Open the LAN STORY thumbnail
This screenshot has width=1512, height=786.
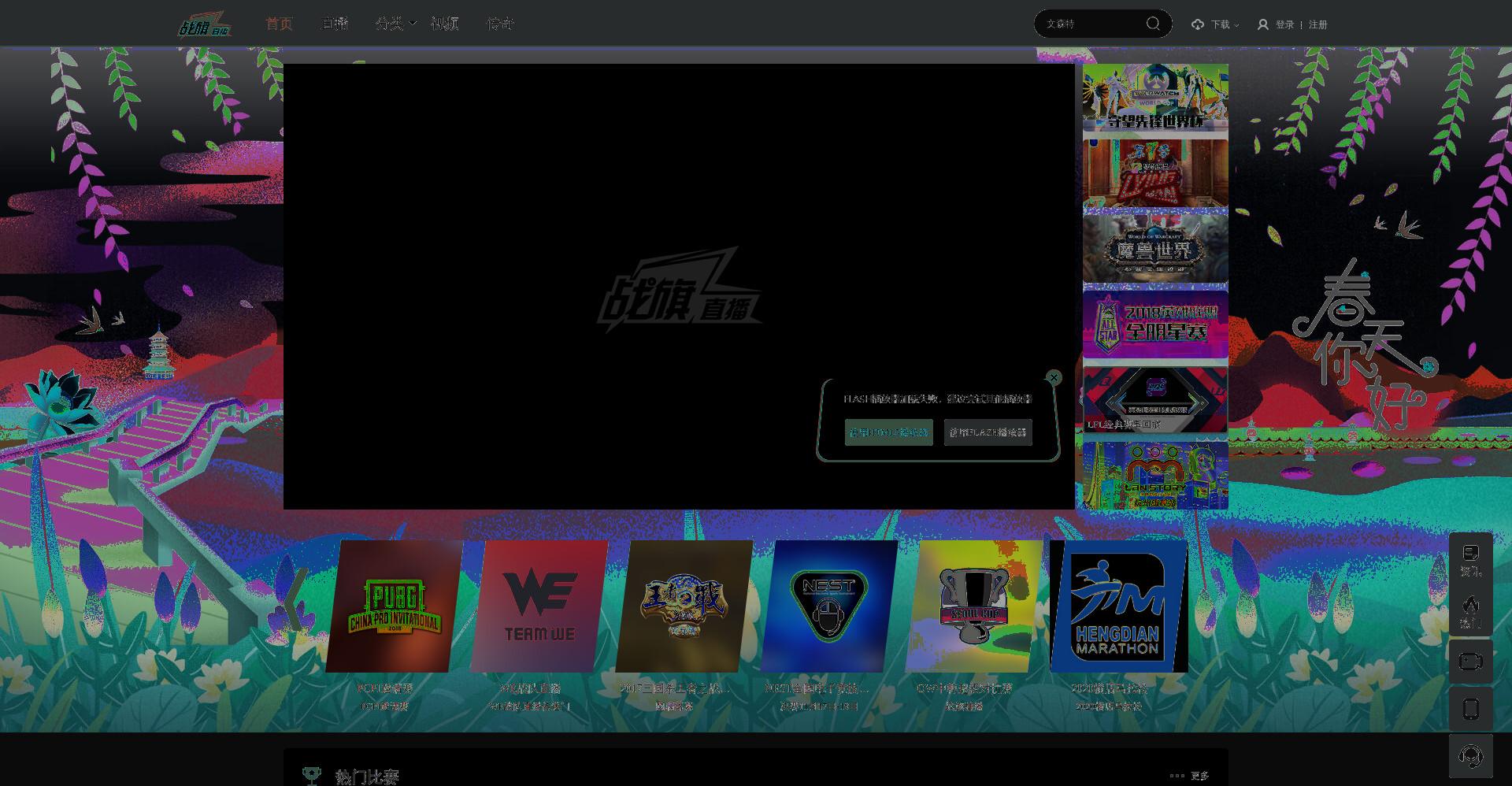(x=1155, y=475)
